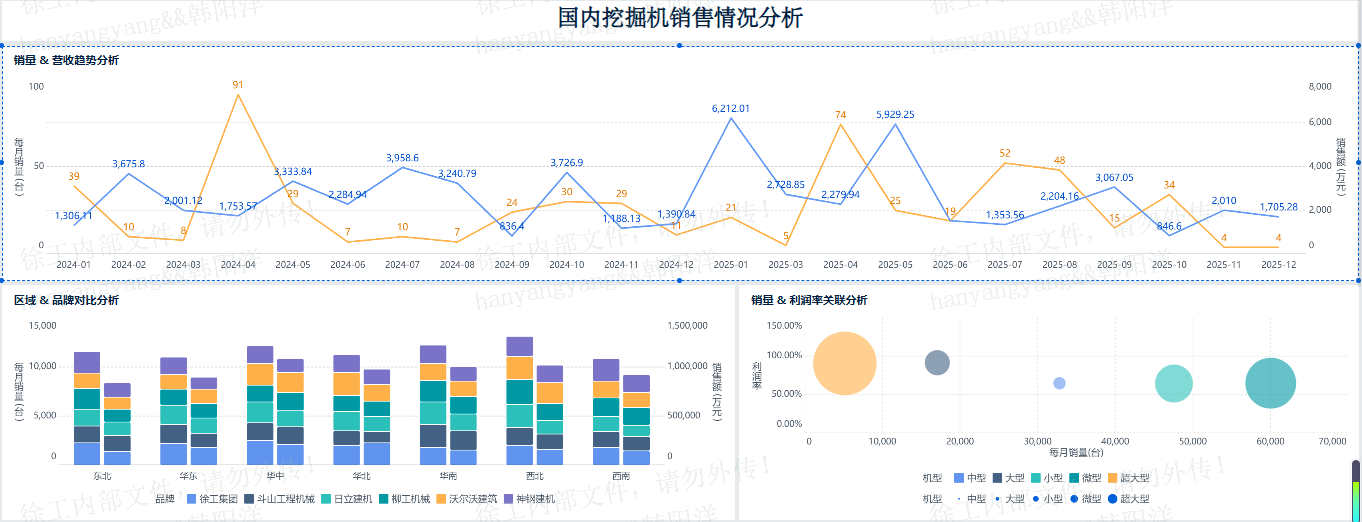
Task: Select the 西北 region stacked bar
Action: pyautogui.click(x=520, y=400)
